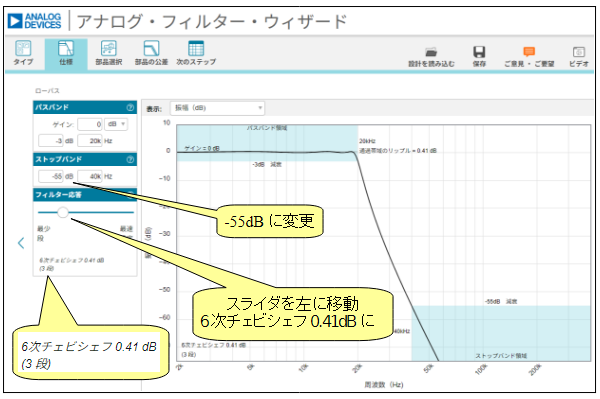Click the stopband -55 dB attenuation field
The width and height of the screenshot is (600, 399).
[x=51, y=176]
